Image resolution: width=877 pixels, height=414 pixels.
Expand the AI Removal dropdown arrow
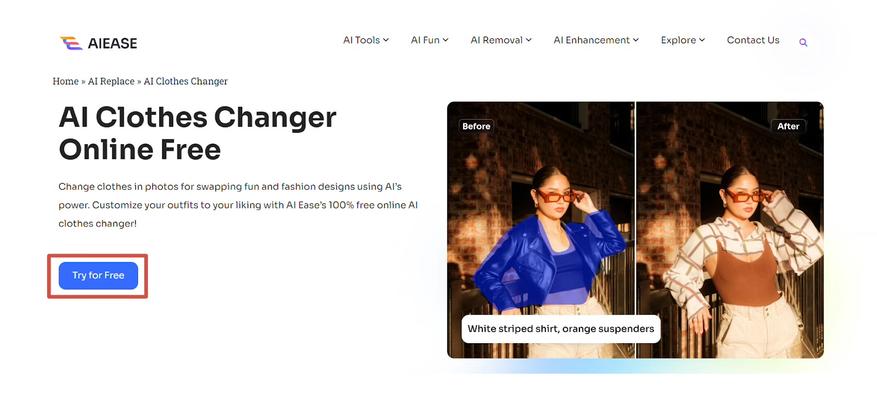529,40
